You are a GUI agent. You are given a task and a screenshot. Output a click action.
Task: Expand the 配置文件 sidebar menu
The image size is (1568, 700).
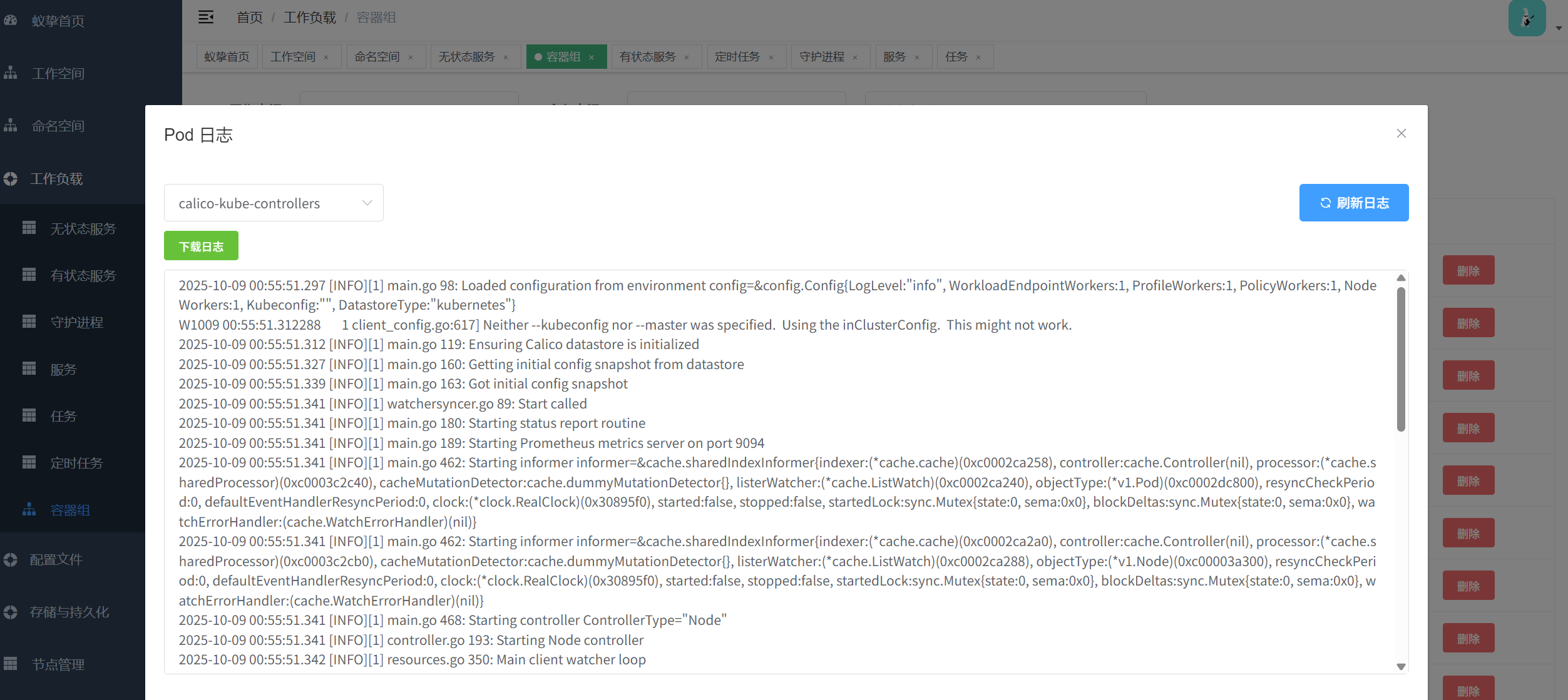56,559
